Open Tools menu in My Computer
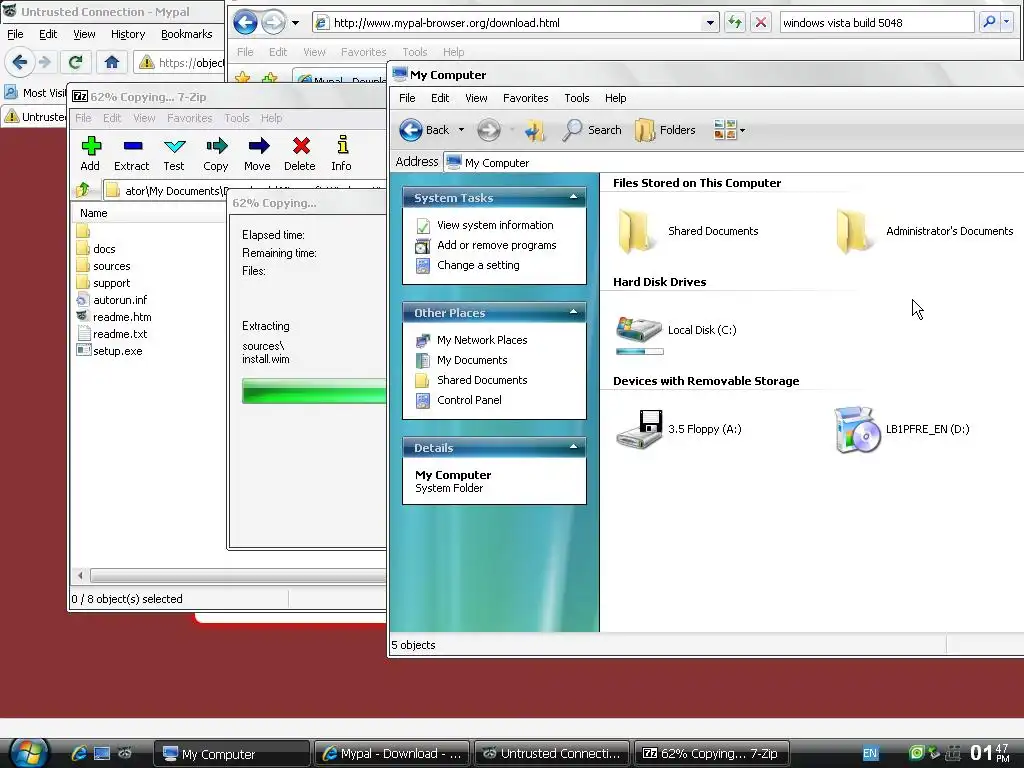This screenshot has width=1024, height=768. pyautogui.click(x=577, y=98)
